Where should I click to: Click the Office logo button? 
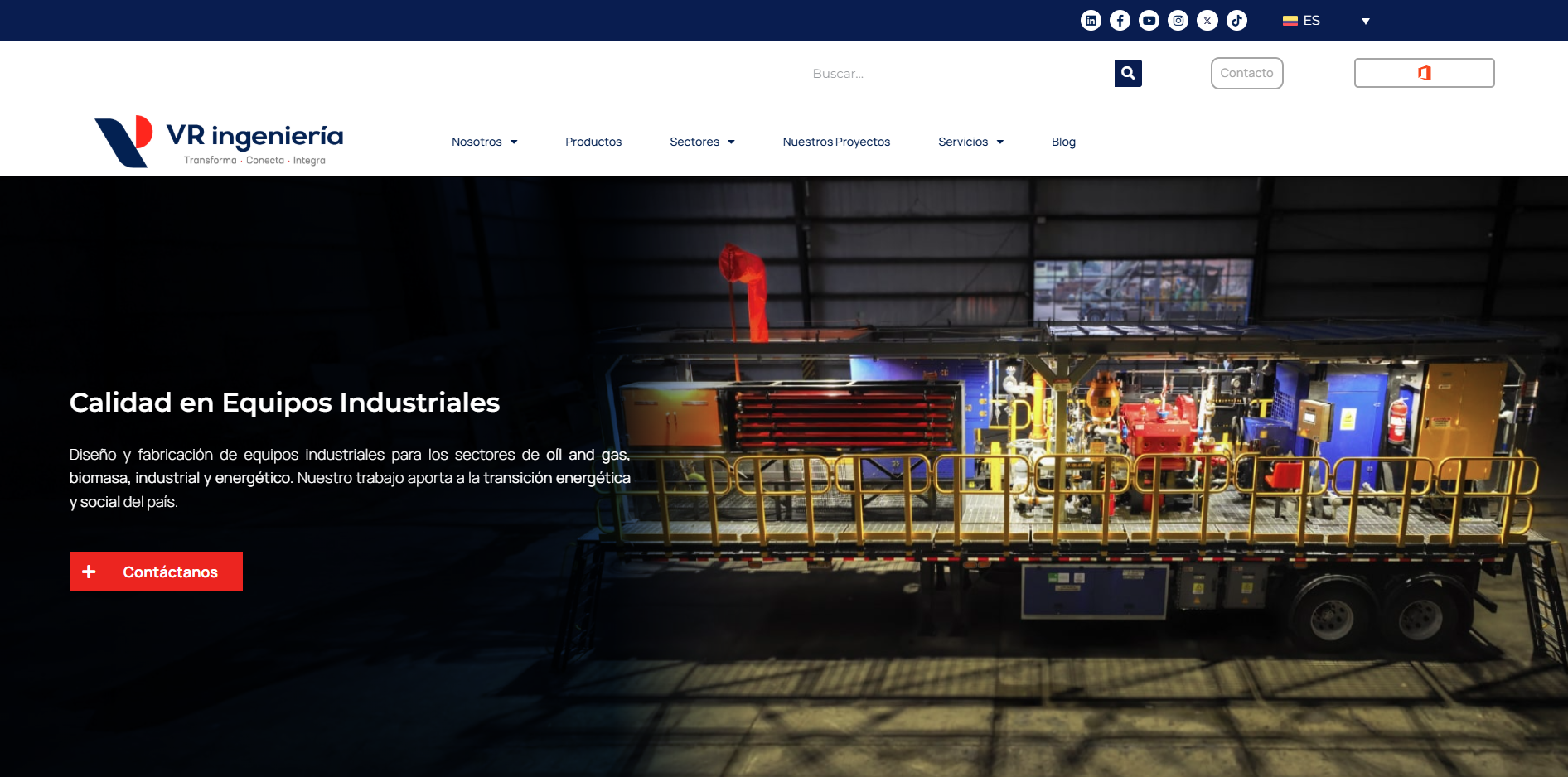[x=1424, y=73]
